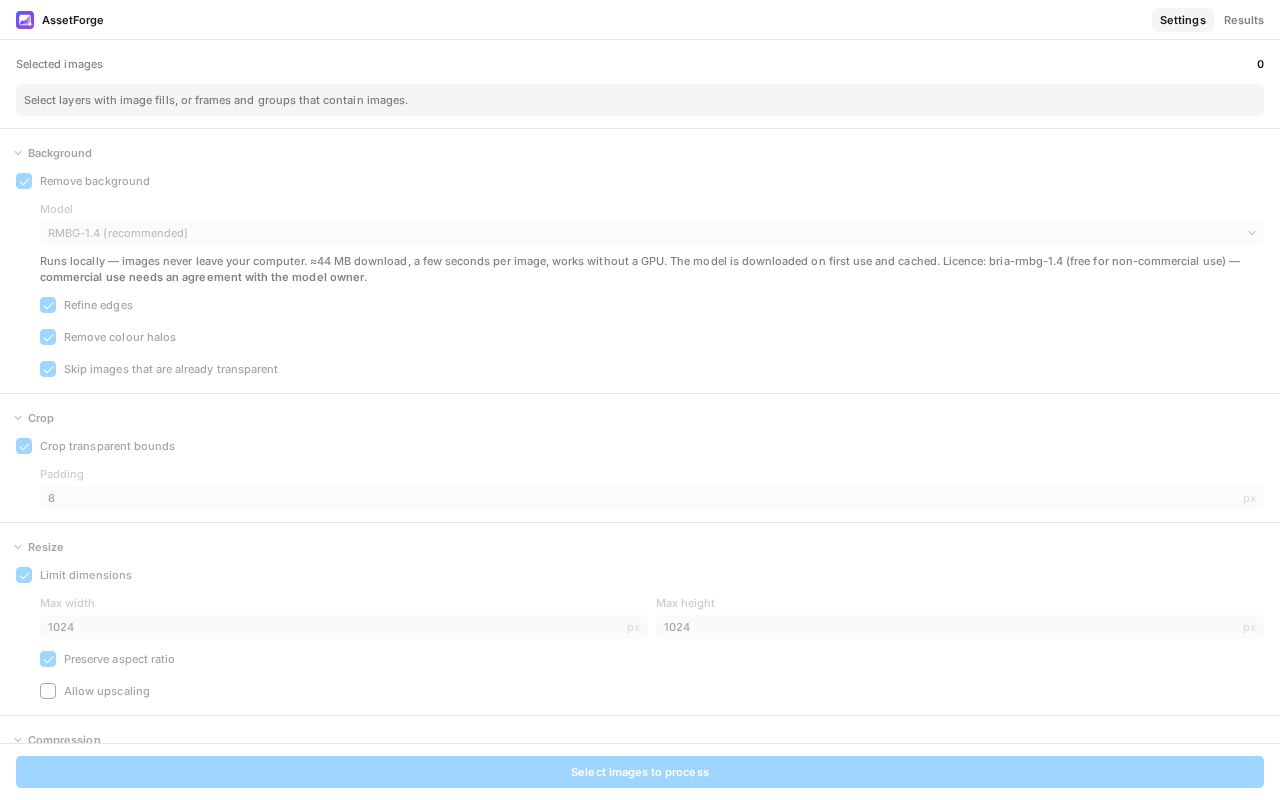Screen dimensions: 1280x800
Task: Click the AssetForge title text
Action: click(x=72, y=20)
